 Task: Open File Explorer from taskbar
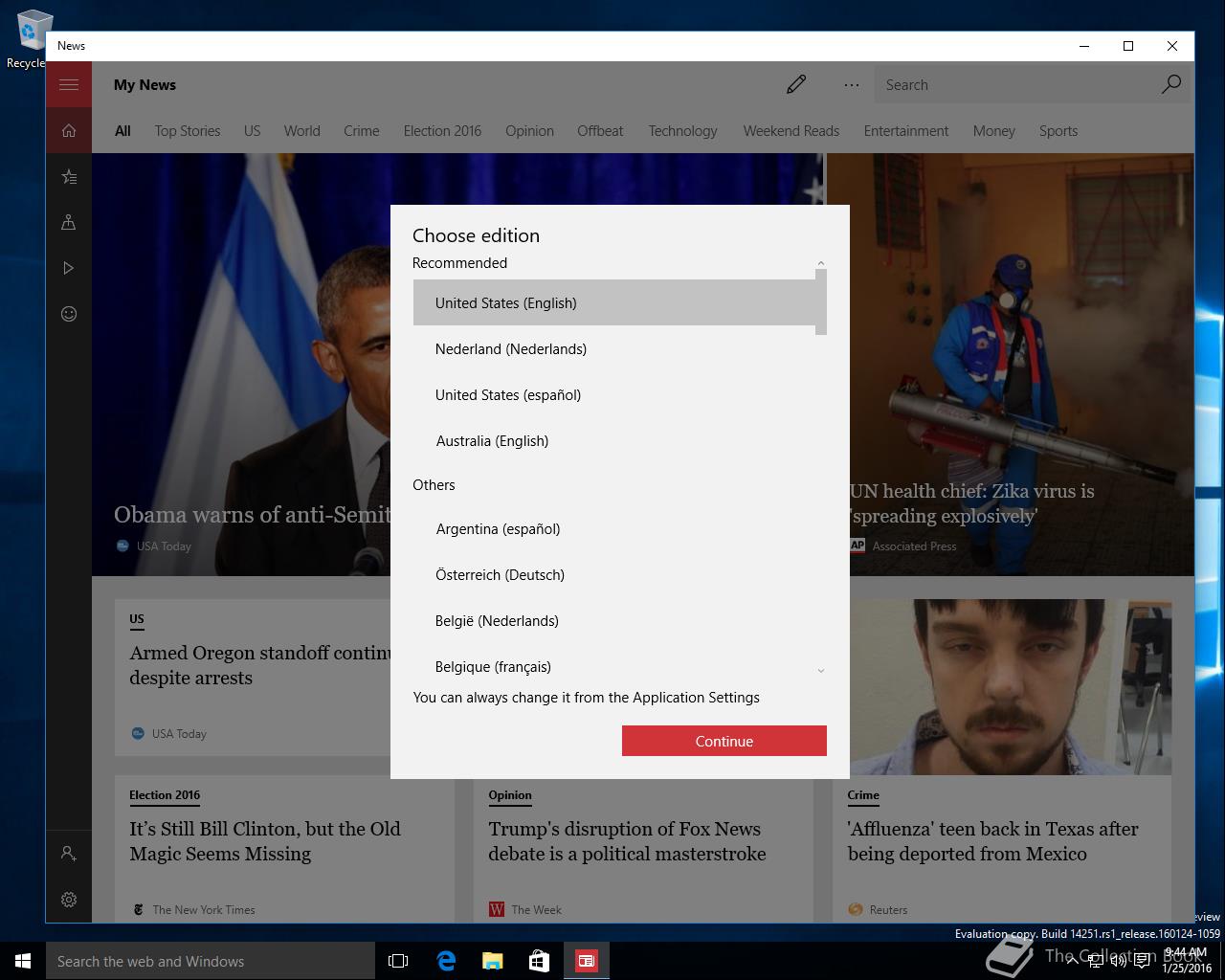(493, 961)
